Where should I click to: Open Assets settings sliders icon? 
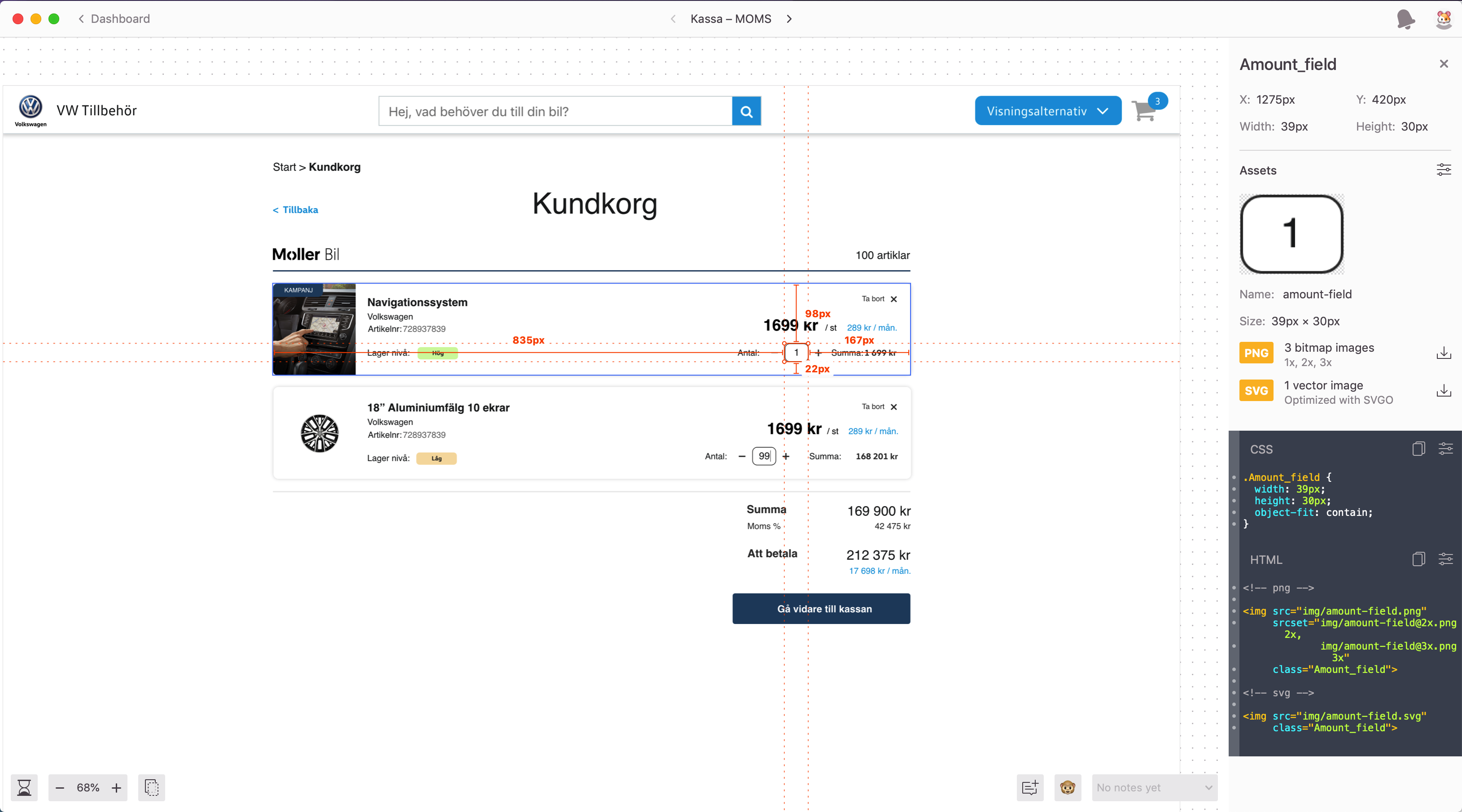coord(1444,170)
